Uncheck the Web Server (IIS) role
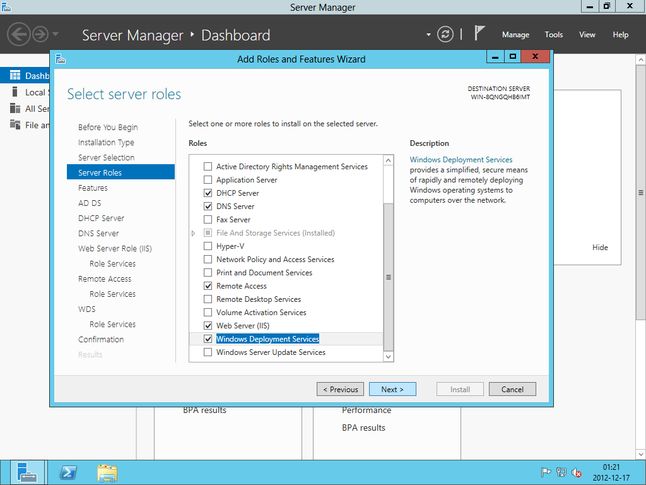Image resolution: width=646 pixels, height=485 pixels. click(208, 326)
